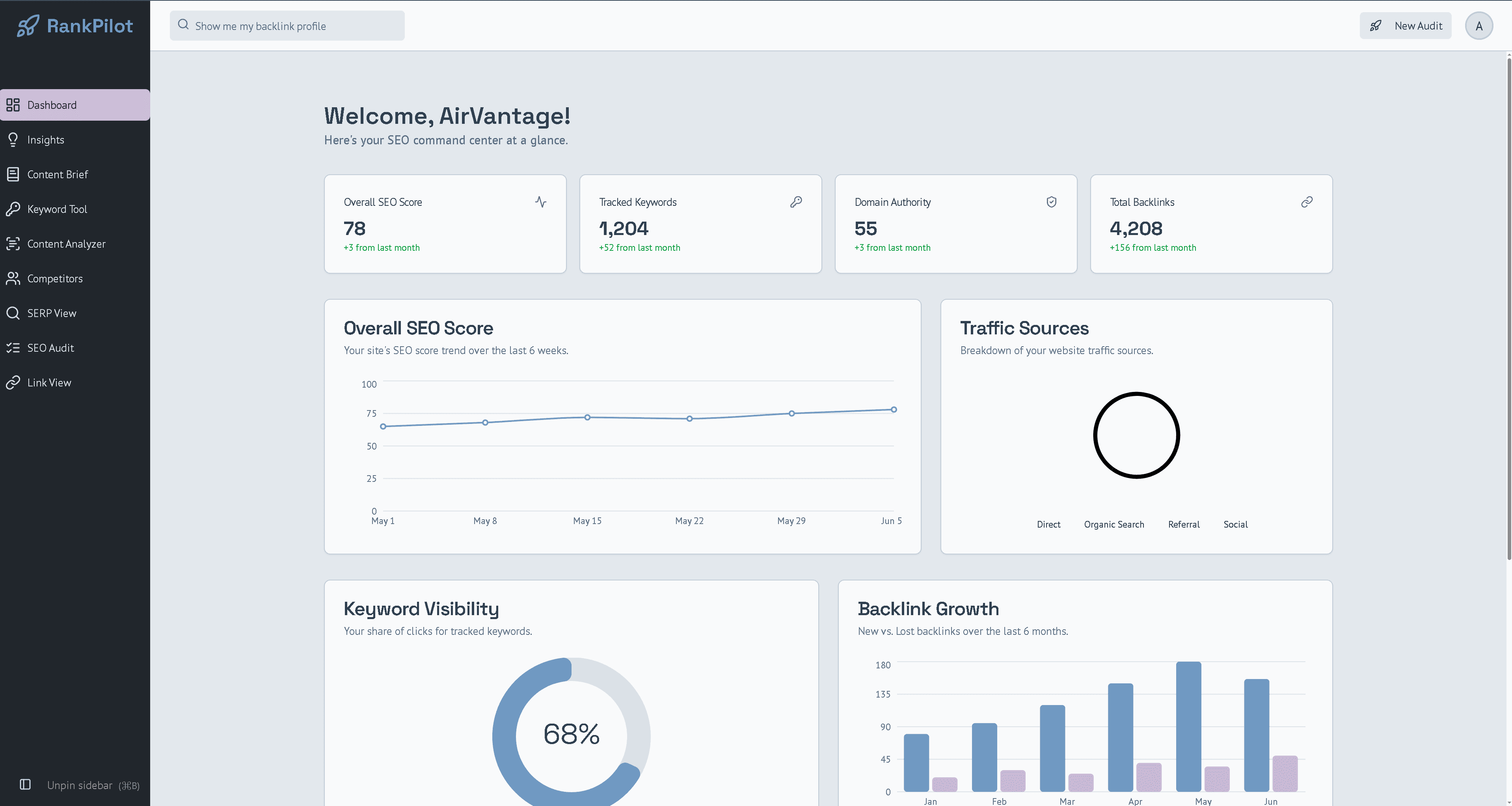Click the Domain Authority value 55

point(866,228)
